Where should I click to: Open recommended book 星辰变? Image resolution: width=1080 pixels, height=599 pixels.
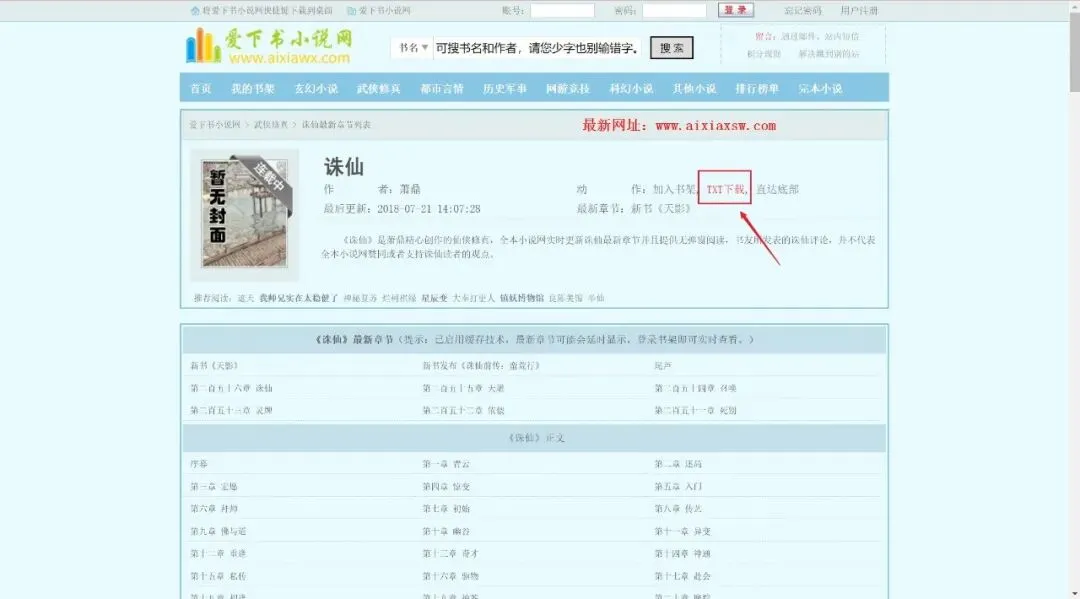(434, 298)
